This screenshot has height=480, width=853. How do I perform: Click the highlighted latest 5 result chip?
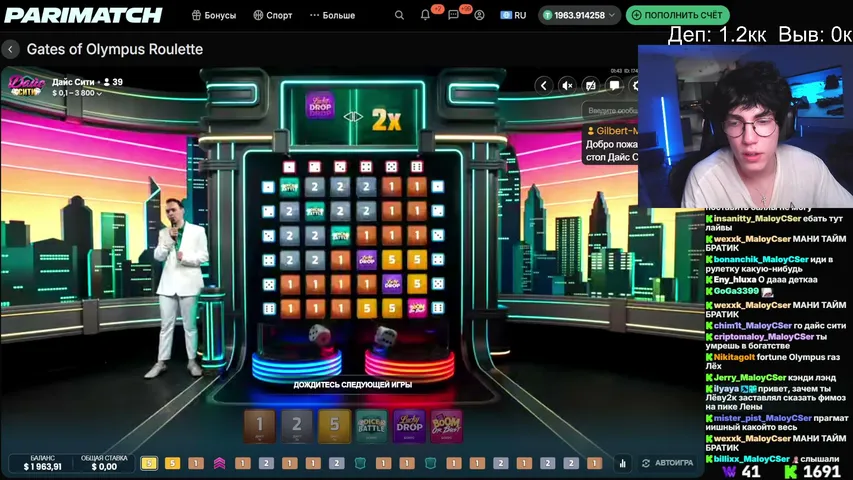tap(149, 463)
